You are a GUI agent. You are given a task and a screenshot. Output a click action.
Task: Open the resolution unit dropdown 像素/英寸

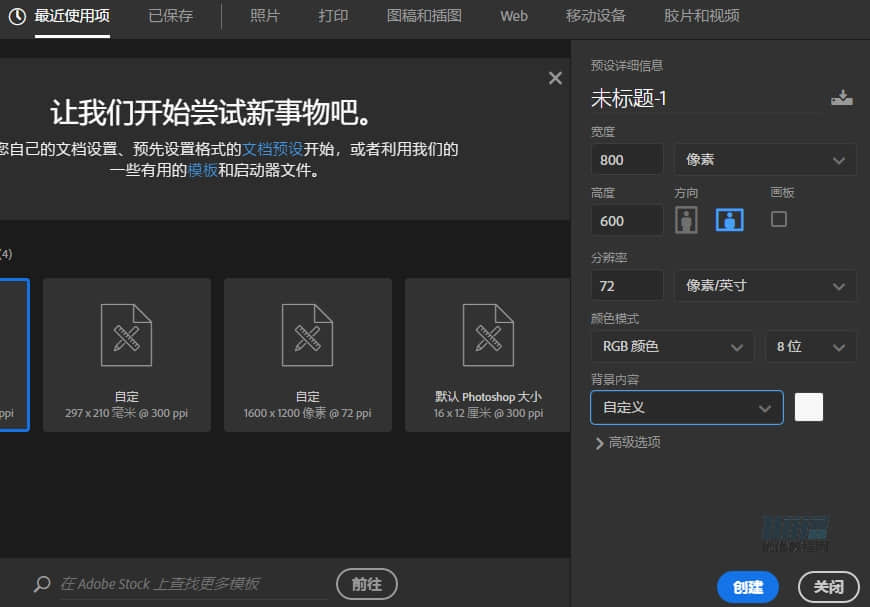click(x=765, y=286)
